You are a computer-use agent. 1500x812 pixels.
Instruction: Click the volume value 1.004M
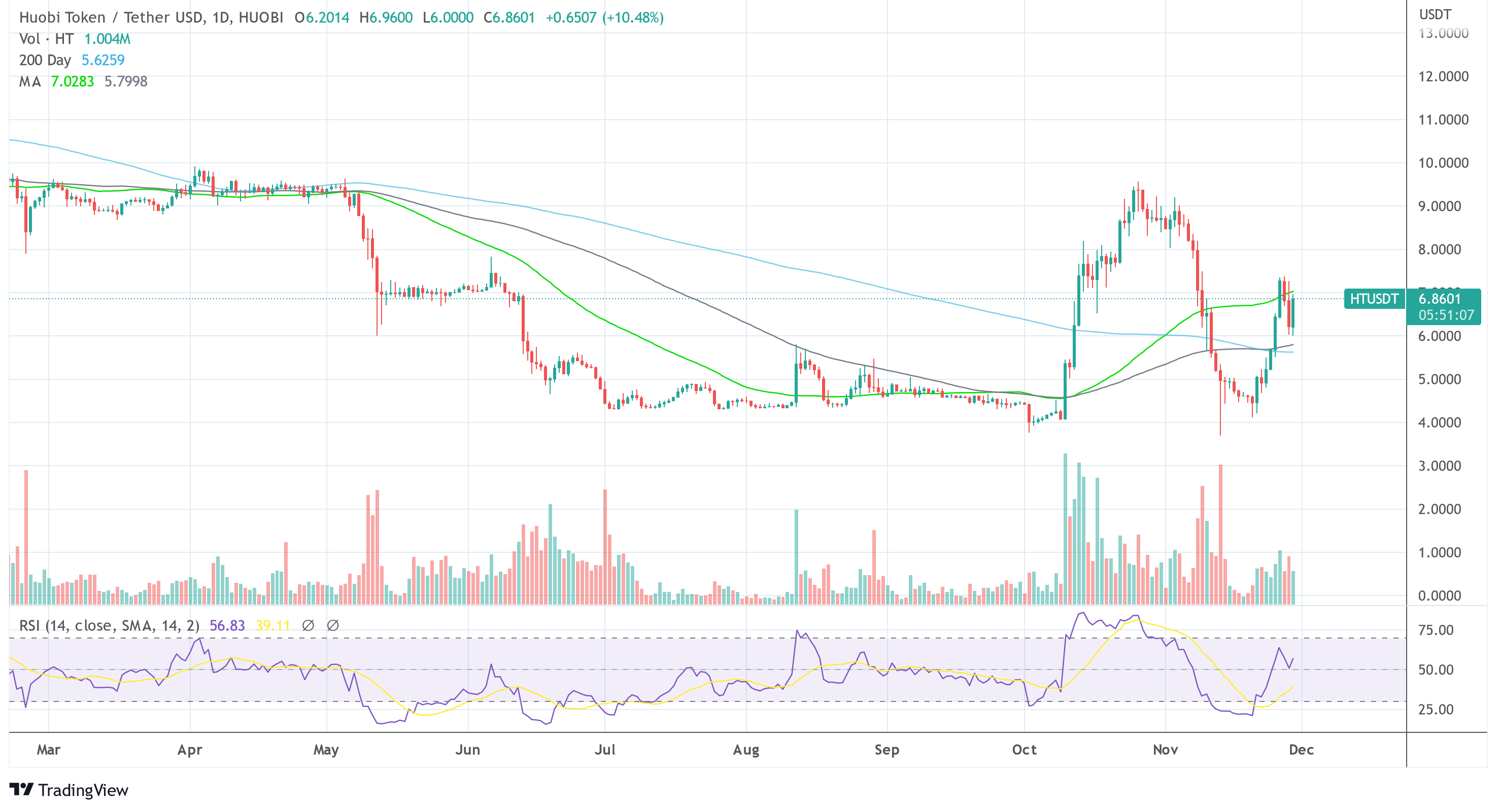point(107,39)
